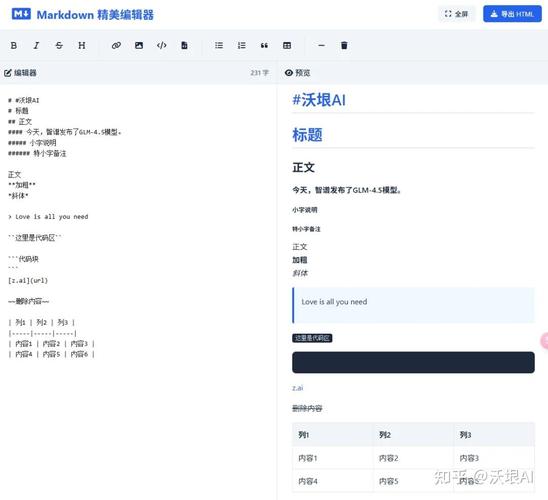Image resolution: width=548 pixels, height=500 pixels.
Task: Apply italic formatting from toolbar
Action: click(x=36, y=45)
